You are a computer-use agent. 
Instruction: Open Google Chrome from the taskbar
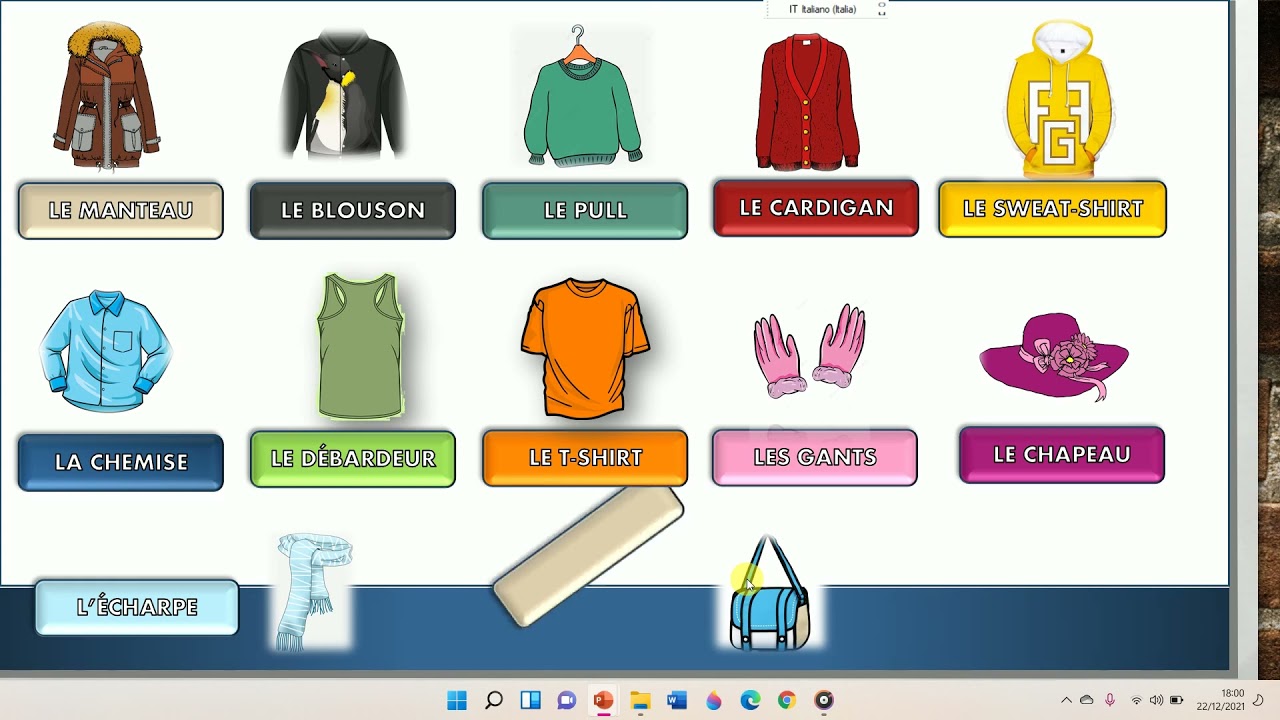click(x=787, y=700)
